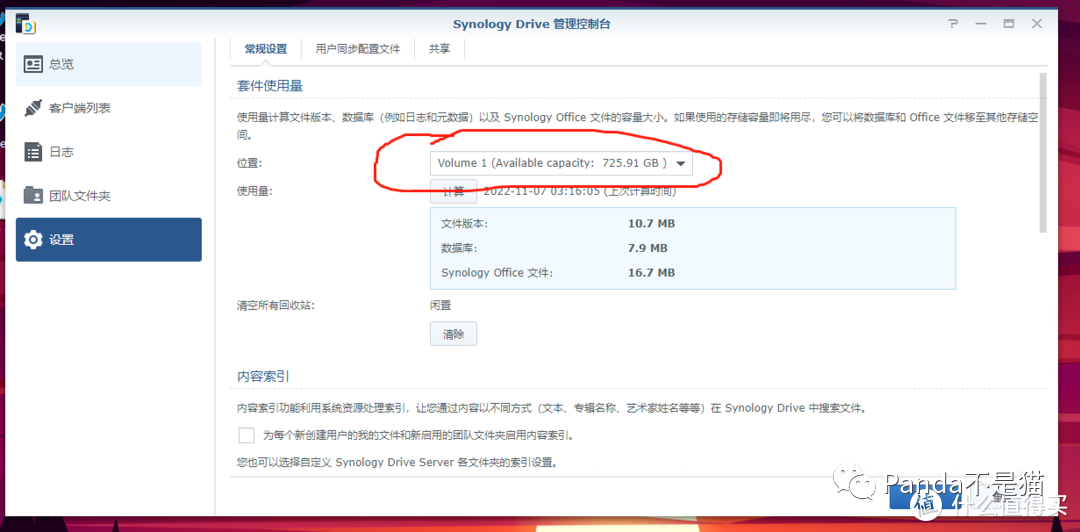Image resolution: width=1080 pixels, height=532 pixels.
Task: Click the 16.7 MB Synology Office value
Action: pyautogui.click(x=651, y=272)
